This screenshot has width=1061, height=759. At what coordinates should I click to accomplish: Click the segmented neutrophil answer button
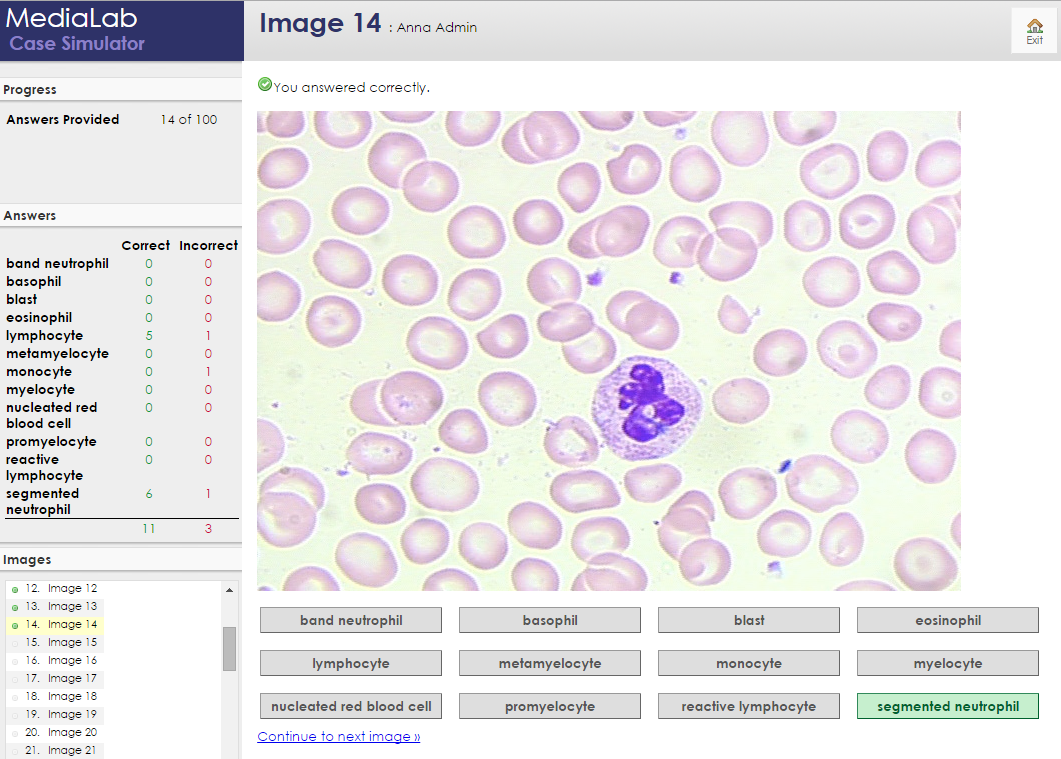(947, 706)
